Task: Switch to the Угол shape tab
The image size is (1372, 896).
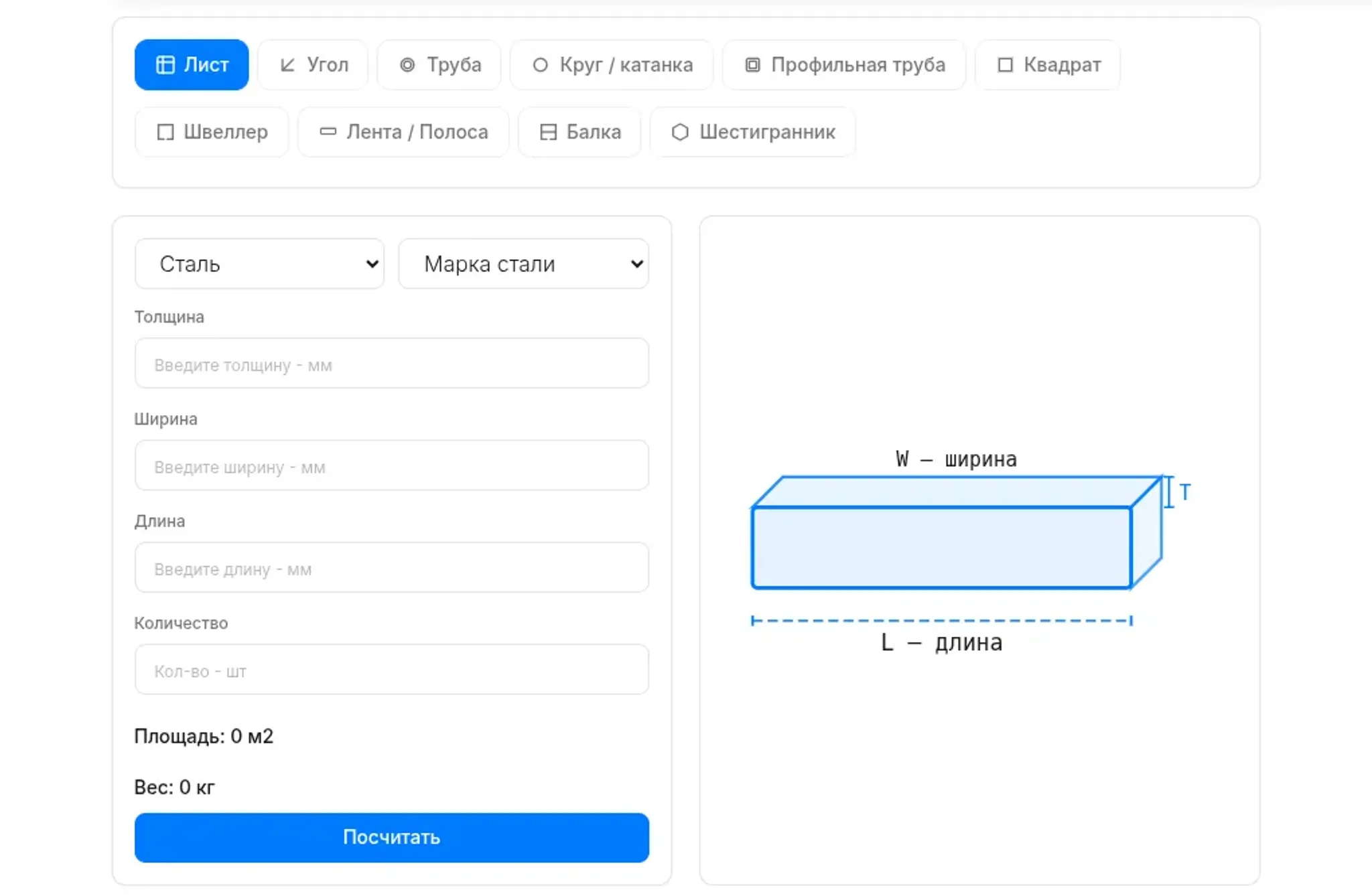Action: pos(313,65)
